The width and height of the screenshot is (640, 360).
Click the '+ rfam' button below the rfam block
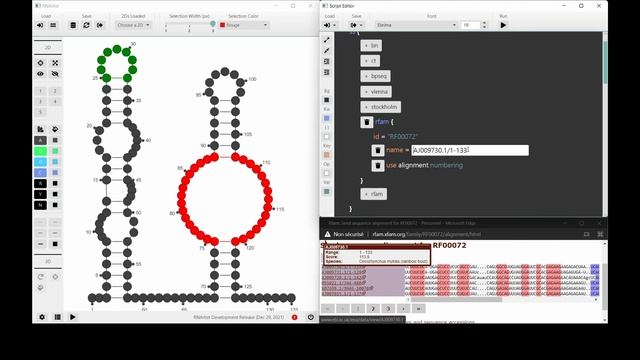point(374,194)
